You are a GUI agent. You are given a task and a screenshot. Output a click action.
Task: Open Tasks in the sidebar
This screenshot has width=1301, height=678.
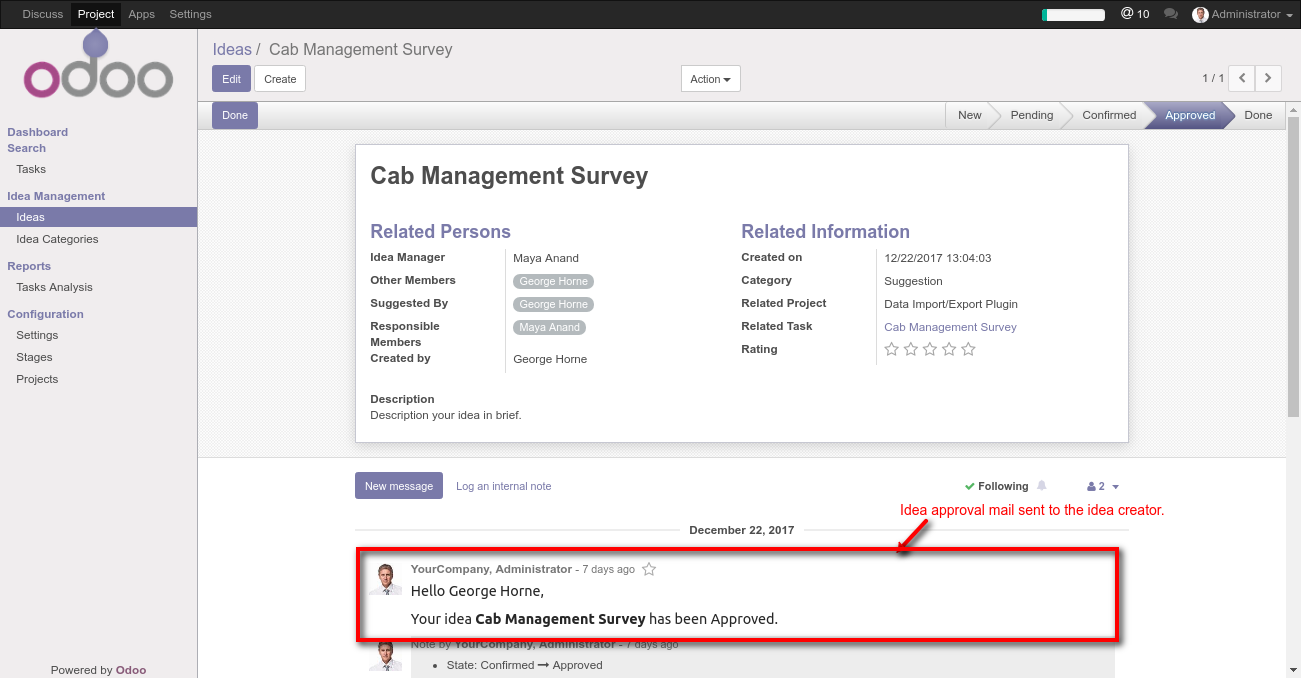point(31,169)
